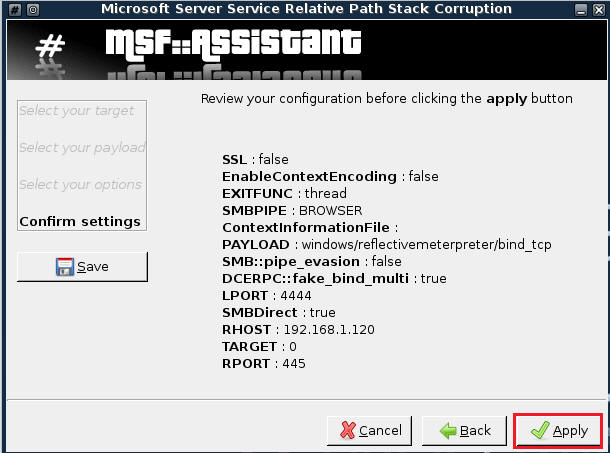Select the 'Select your target' step
The image size is (610, 453).
coord(77,111)
